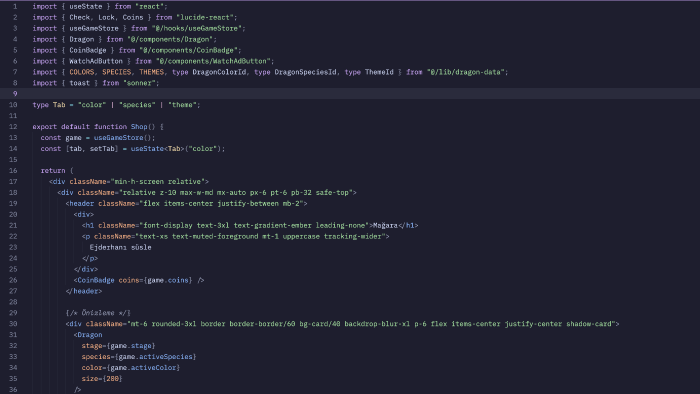The image size is (700, 394).
Task: Click the "sonner" string on line 8
Action: (139, 83)
